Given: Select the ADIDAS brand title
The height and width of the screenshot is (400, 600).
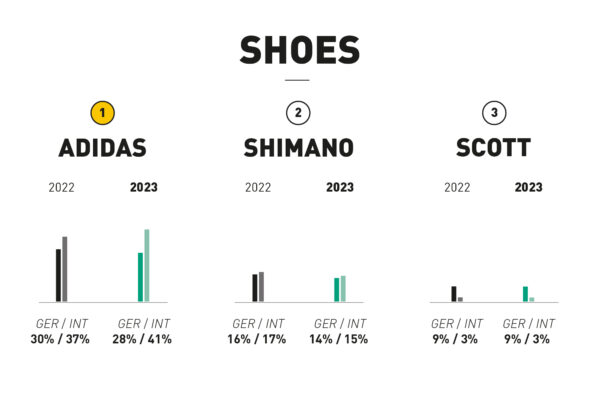Looking at the screenshot, I should click(103, 148).
